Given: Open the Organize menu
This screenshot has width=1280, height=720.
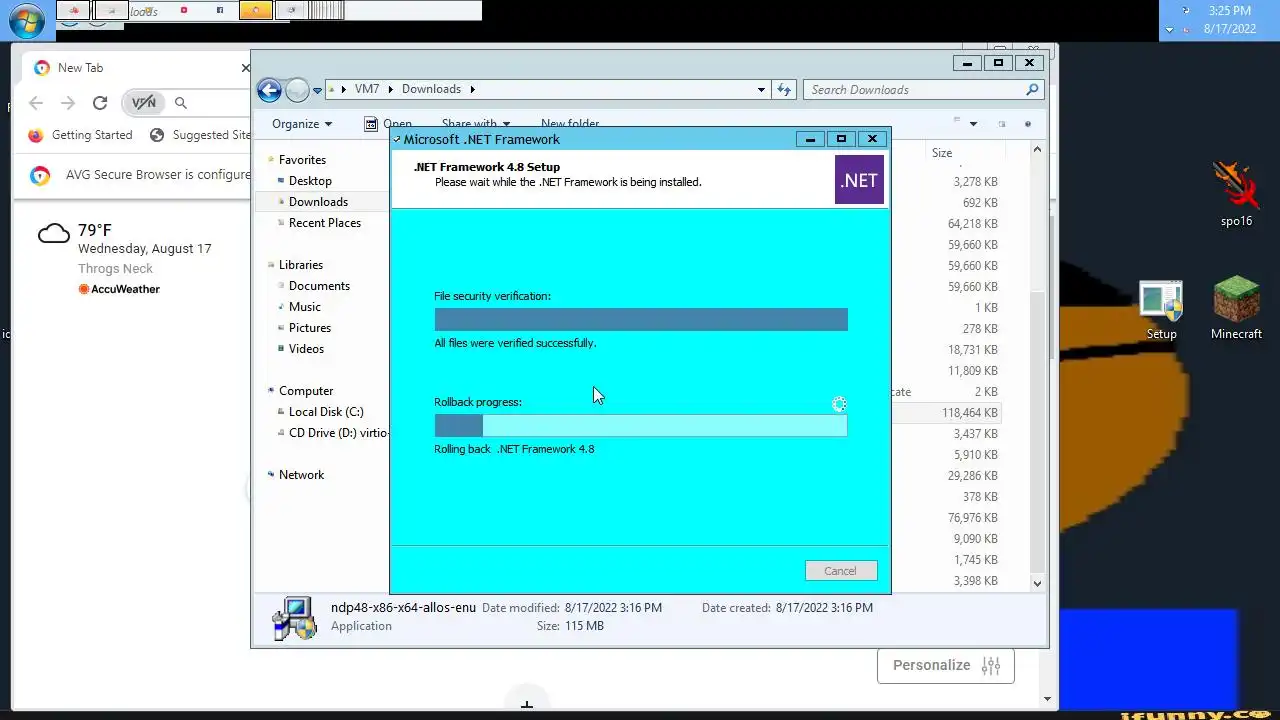Looking at the screenshot, I should pos(302,124).
